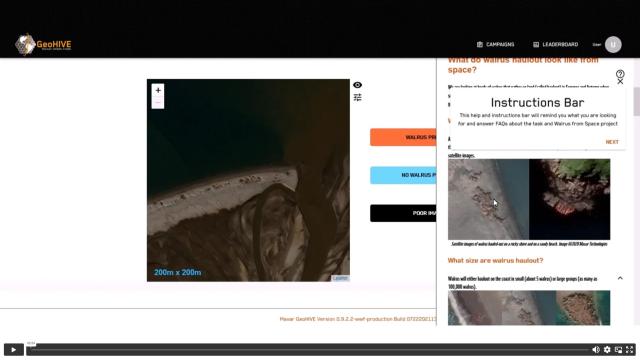
Task: Mute the video volume
Action: (x=596, y=350)
